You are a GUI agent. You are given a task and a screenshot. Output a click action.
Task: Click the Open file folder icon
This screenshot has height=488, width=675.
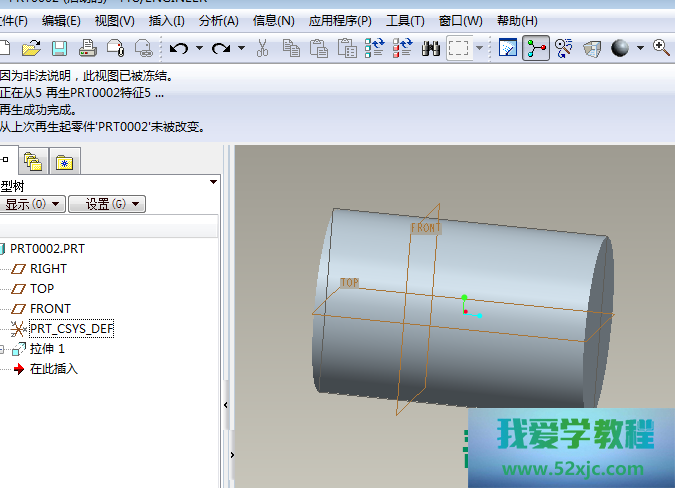[31, 47]
